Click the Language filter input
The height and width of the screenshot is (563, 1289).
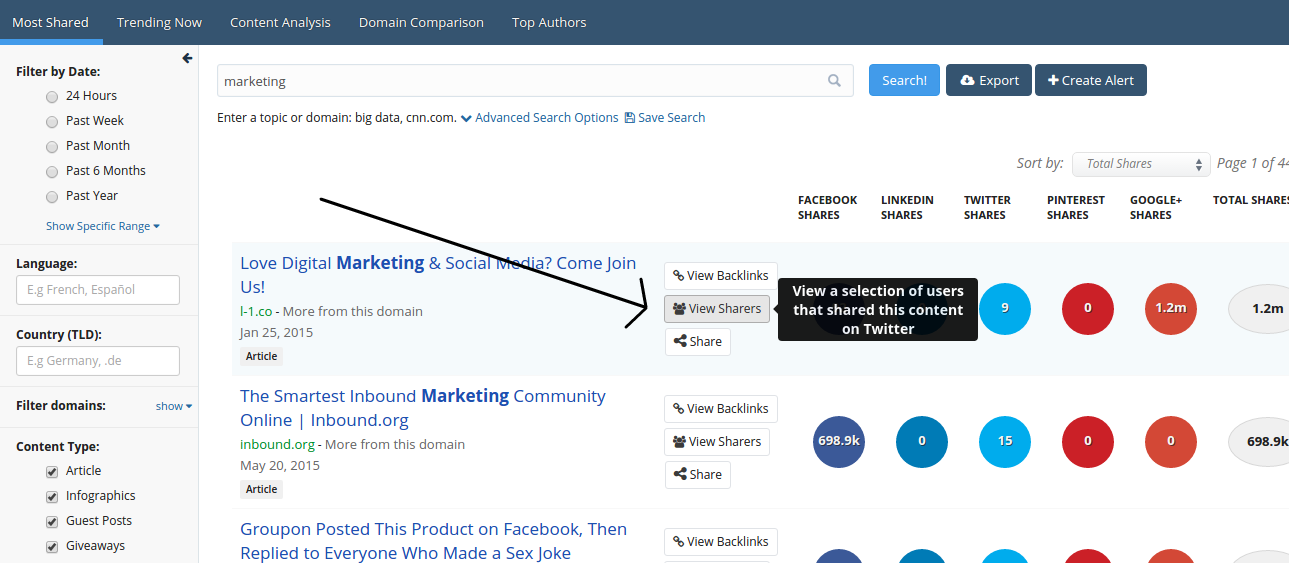tap(98, 290)
